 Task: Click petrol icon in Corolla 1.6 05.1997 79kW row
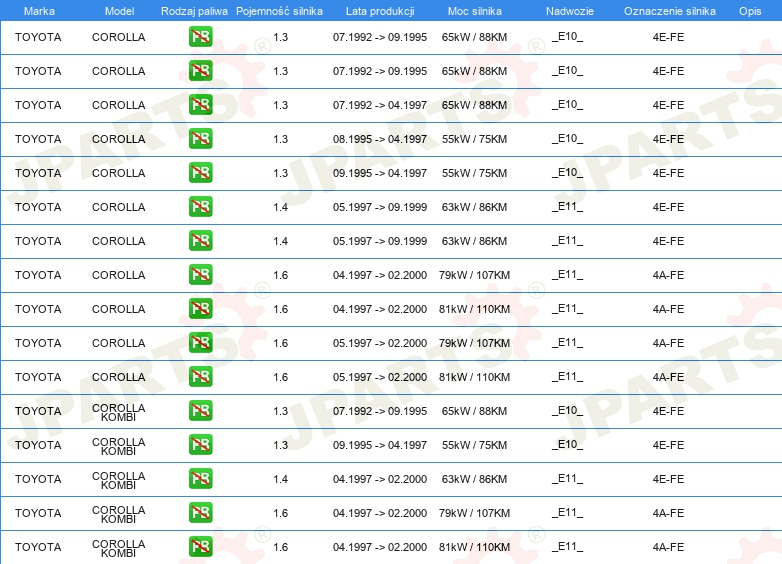[200, 343]
